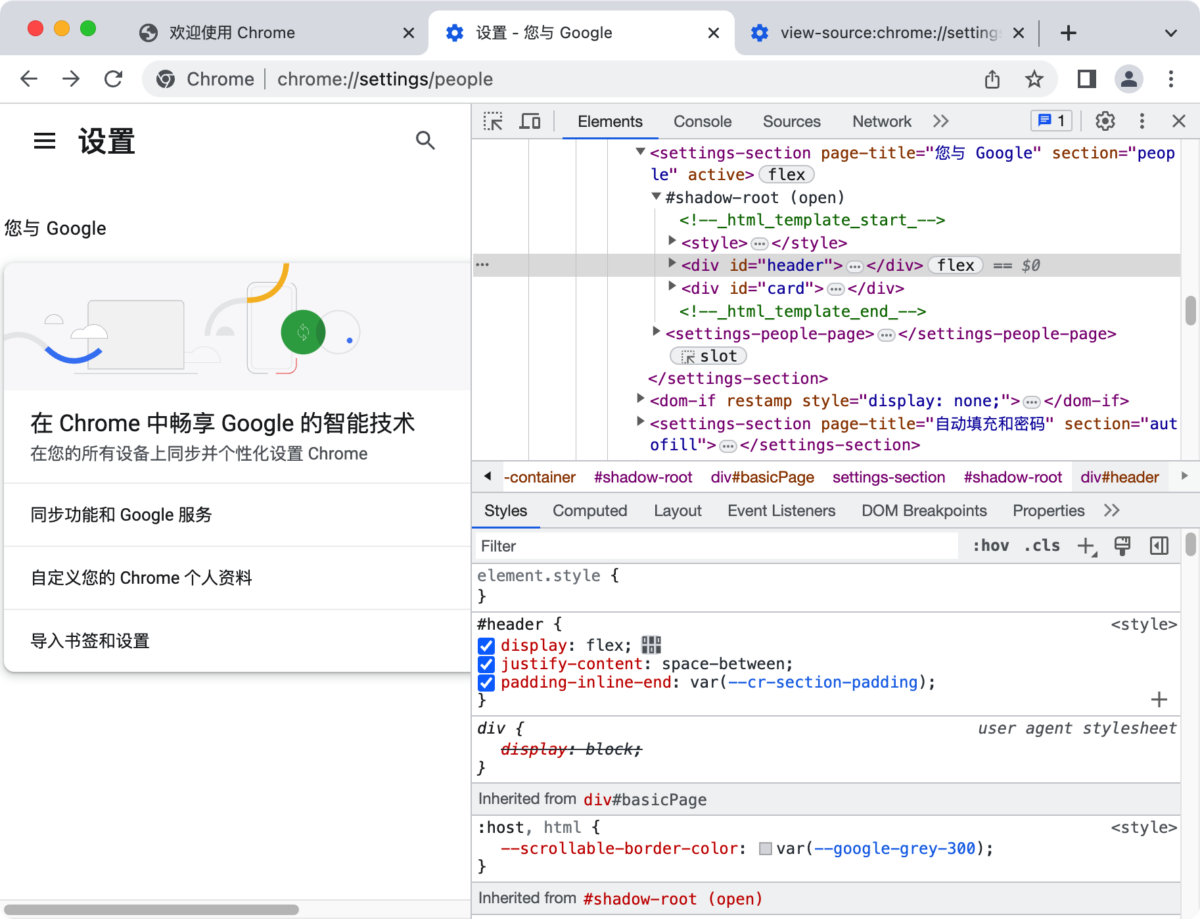Insert a declaration in the #header rule
Viewport: 1200px width, 919px height.
pyautogui.click(x=1159, y=699)
